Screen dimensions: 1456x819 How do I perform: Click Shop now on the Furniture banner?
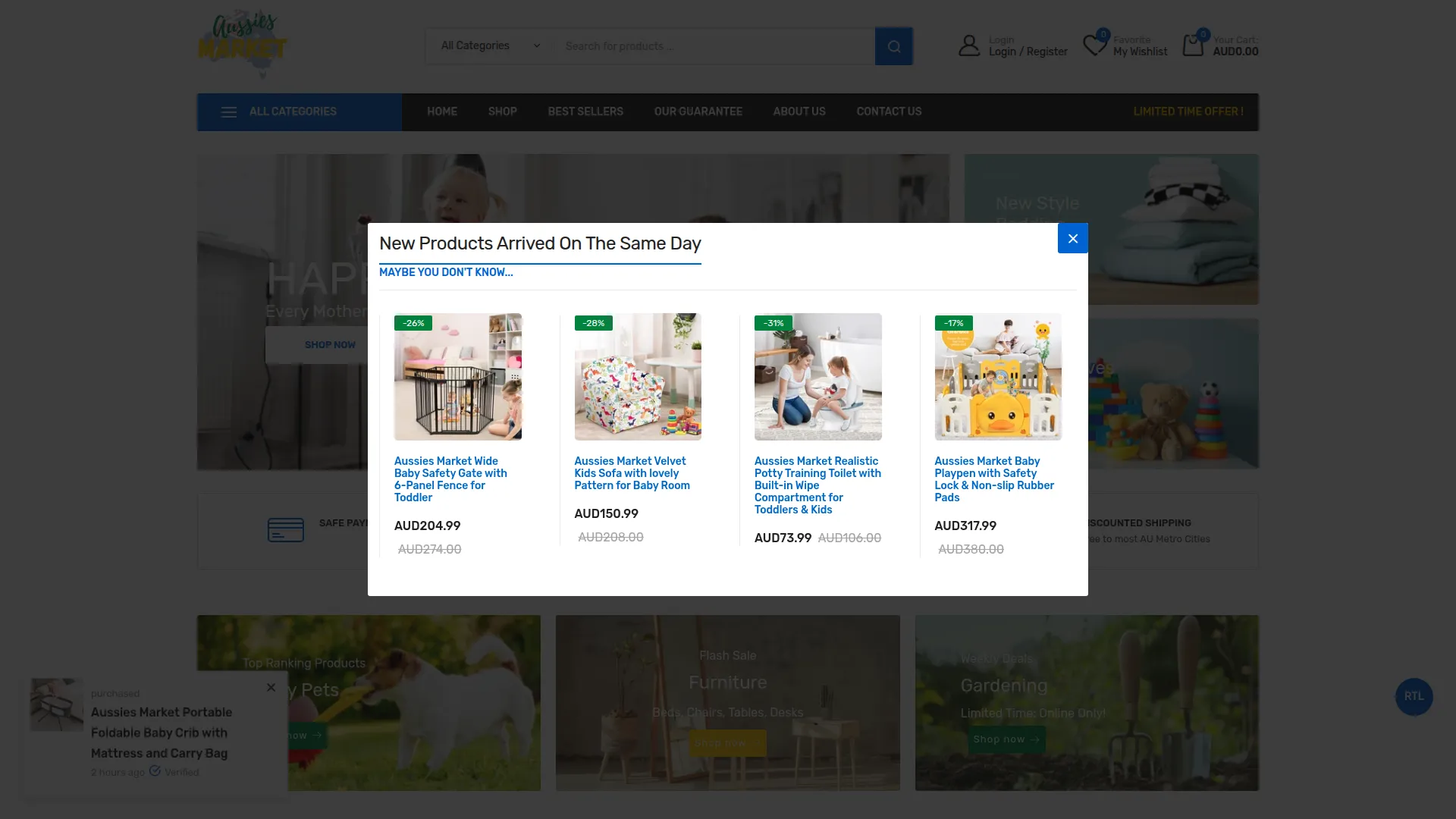click(727, 743)
